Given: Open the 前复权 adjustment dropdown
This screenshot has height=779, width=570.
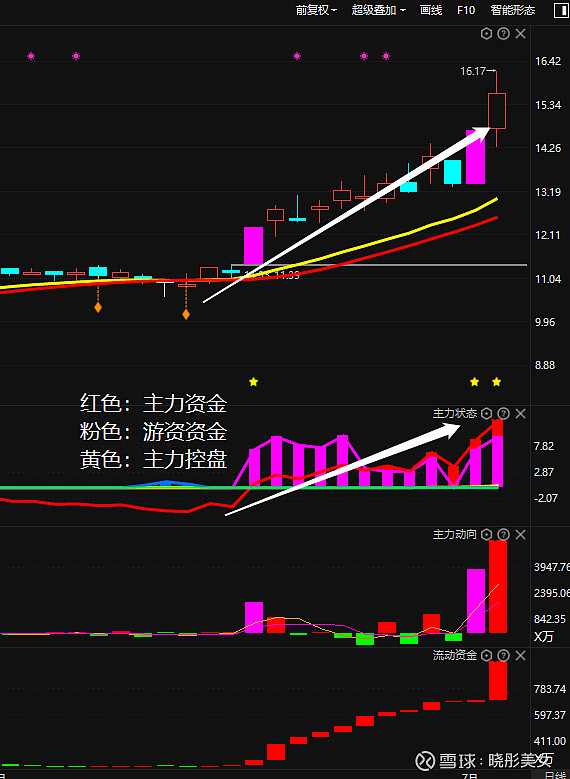Looking at the screenshot, I should (x=316, y=10).
